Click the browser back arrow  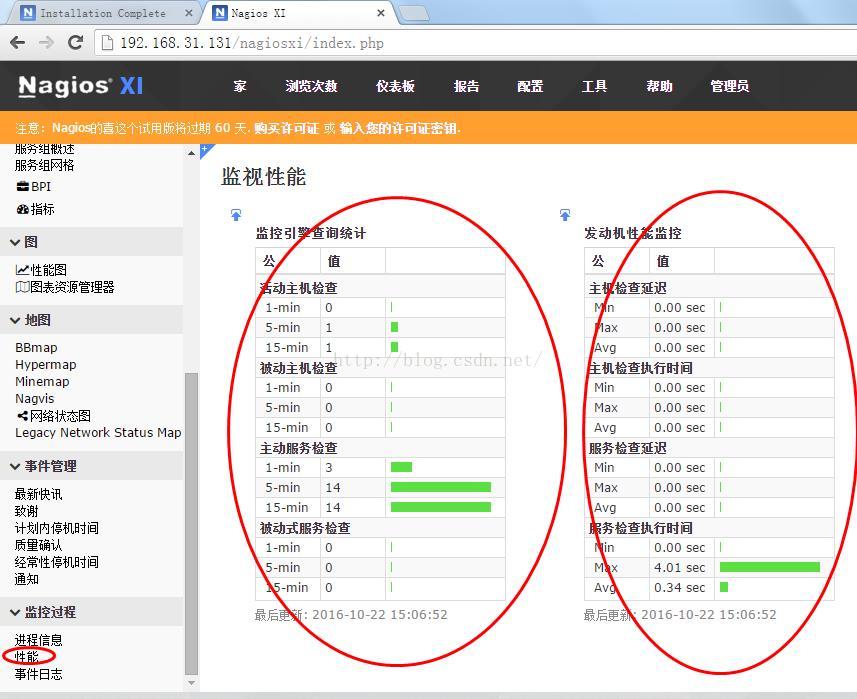(17, 43)
